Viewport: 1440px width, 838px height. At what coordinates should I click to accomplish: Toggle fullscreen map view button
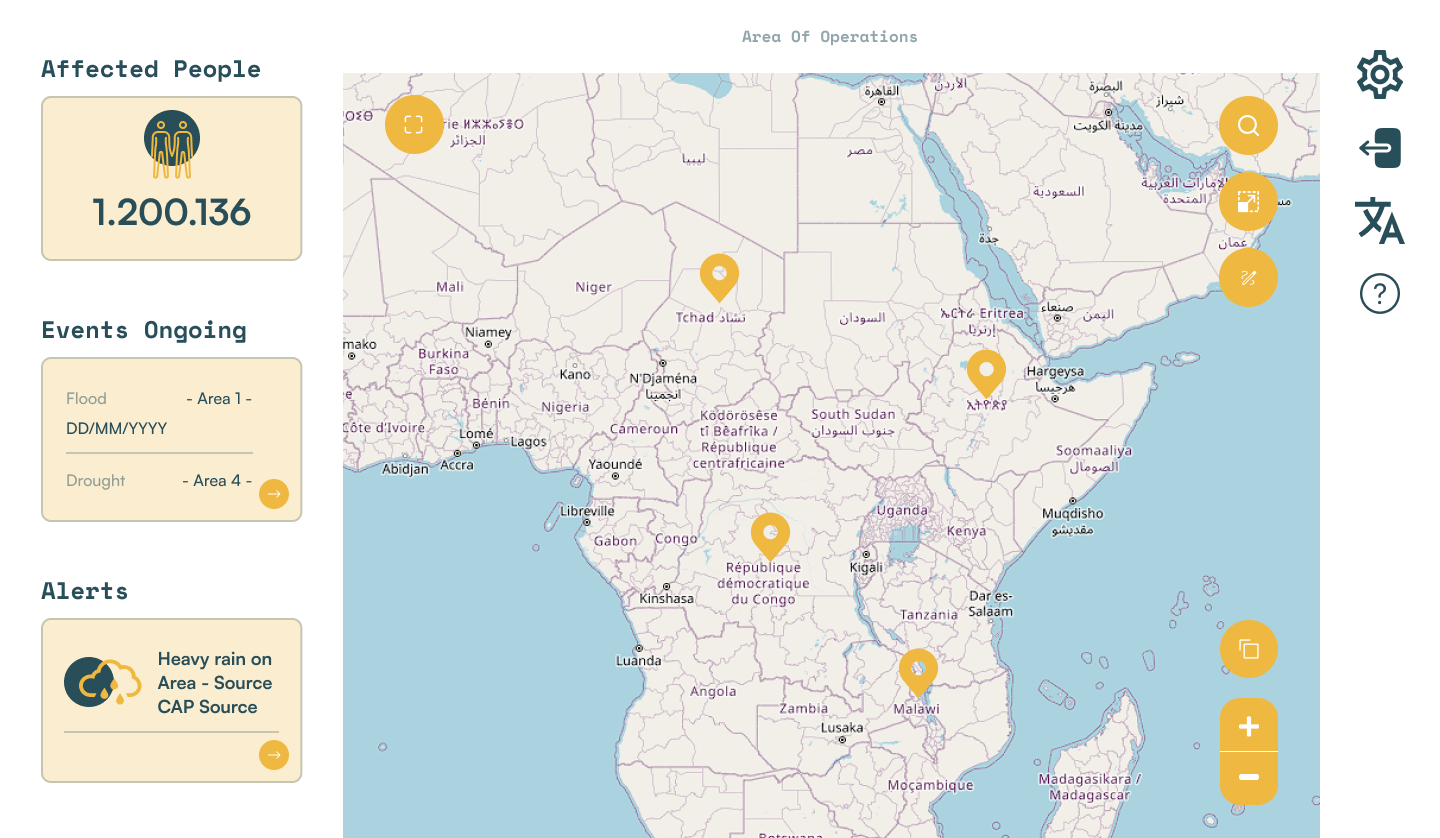pyautogui.click(x=414, y=125)
